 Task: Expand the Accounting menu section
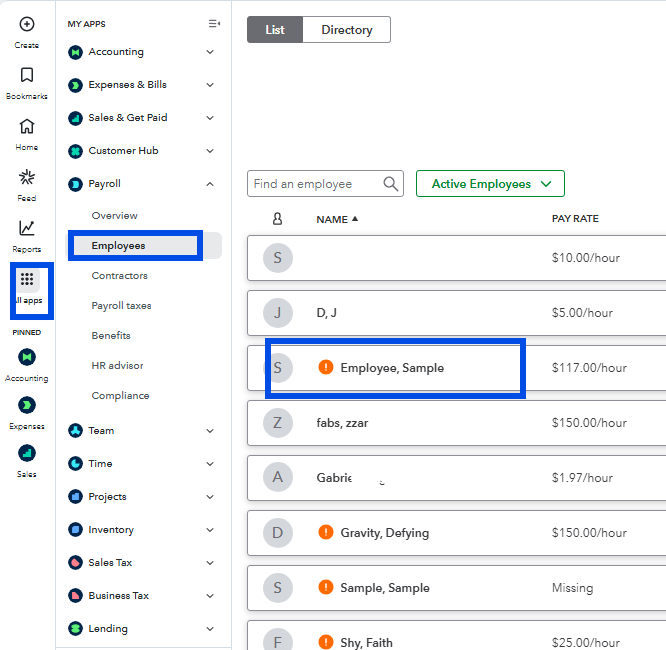pyautogui.click(x=210, y=52)
